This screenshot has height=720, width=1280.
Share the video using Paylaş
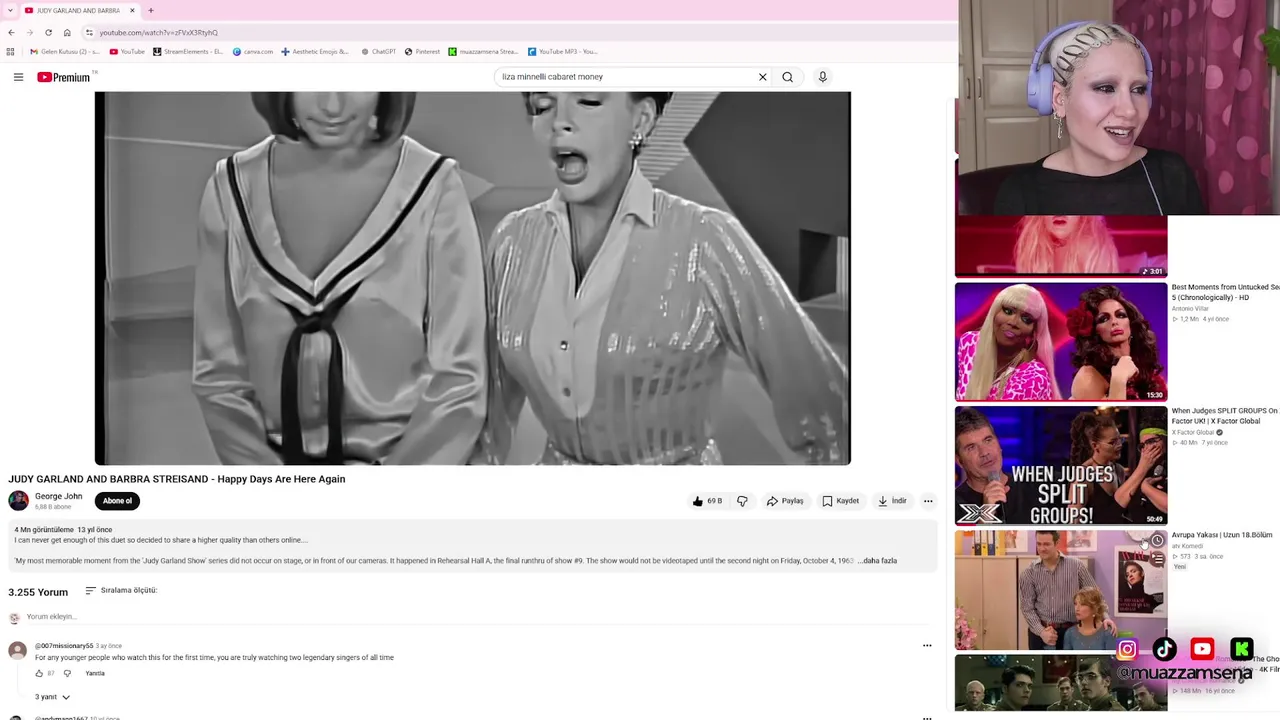click(785, 501)
